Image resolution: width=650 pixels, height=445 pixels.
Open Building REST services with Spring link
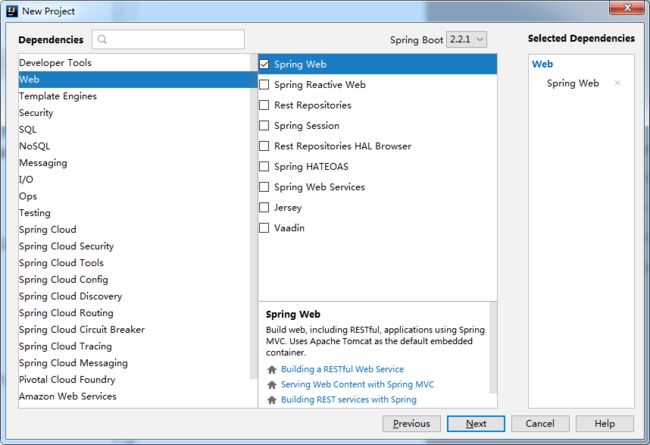[x=349, y=399]
